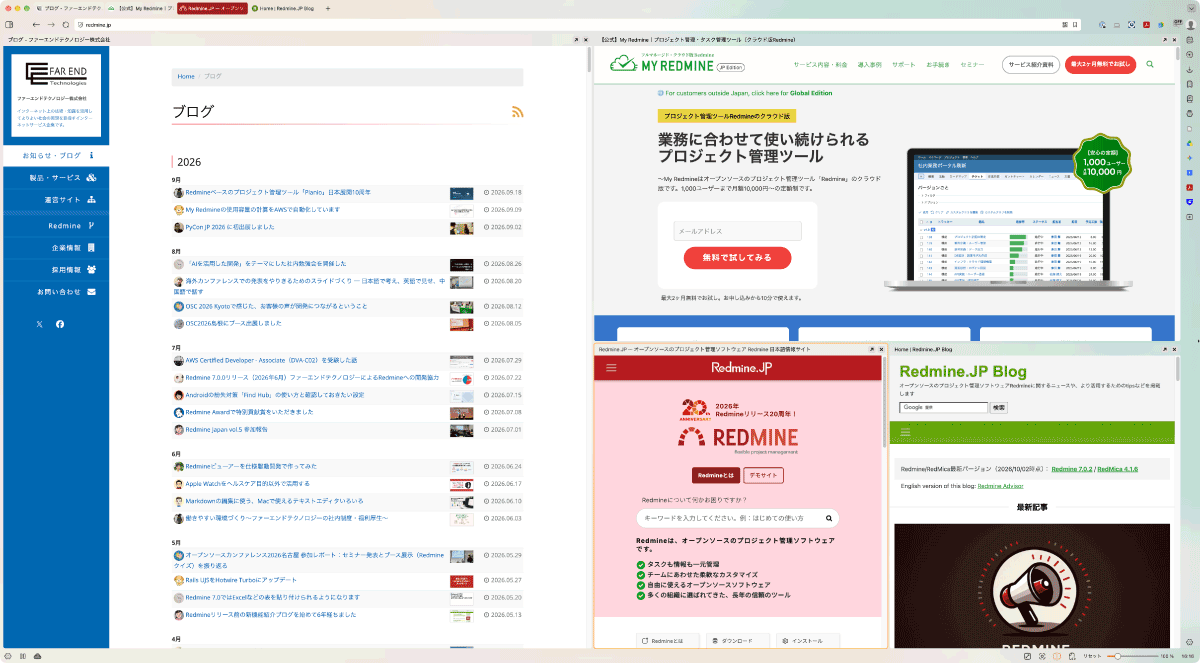Click the メールアドレス email field
1200x663 pixels.
pyautogui.click(x=737, y=231)
